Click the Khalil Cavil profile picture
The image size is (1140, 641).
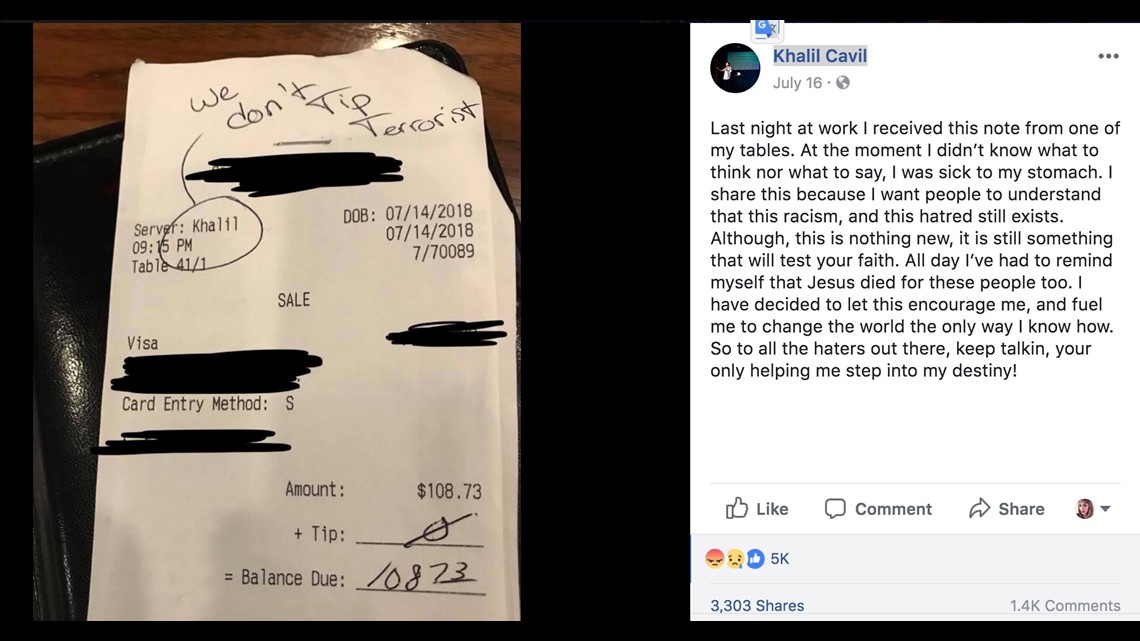pyautogui.click(x=735, y=68)
